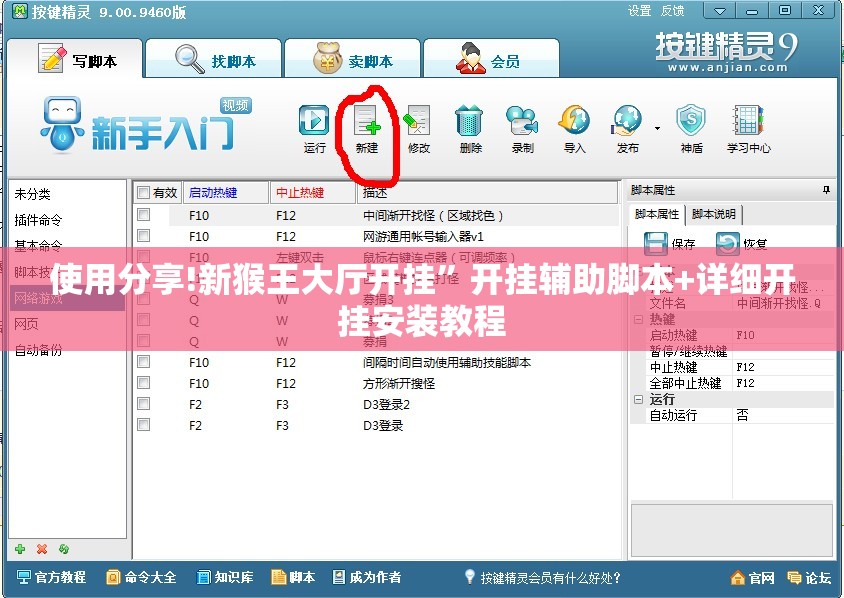Screen dimensions: 844x598
Task: Open 命令大全 command reference
Action: click(x=141, y=578)
